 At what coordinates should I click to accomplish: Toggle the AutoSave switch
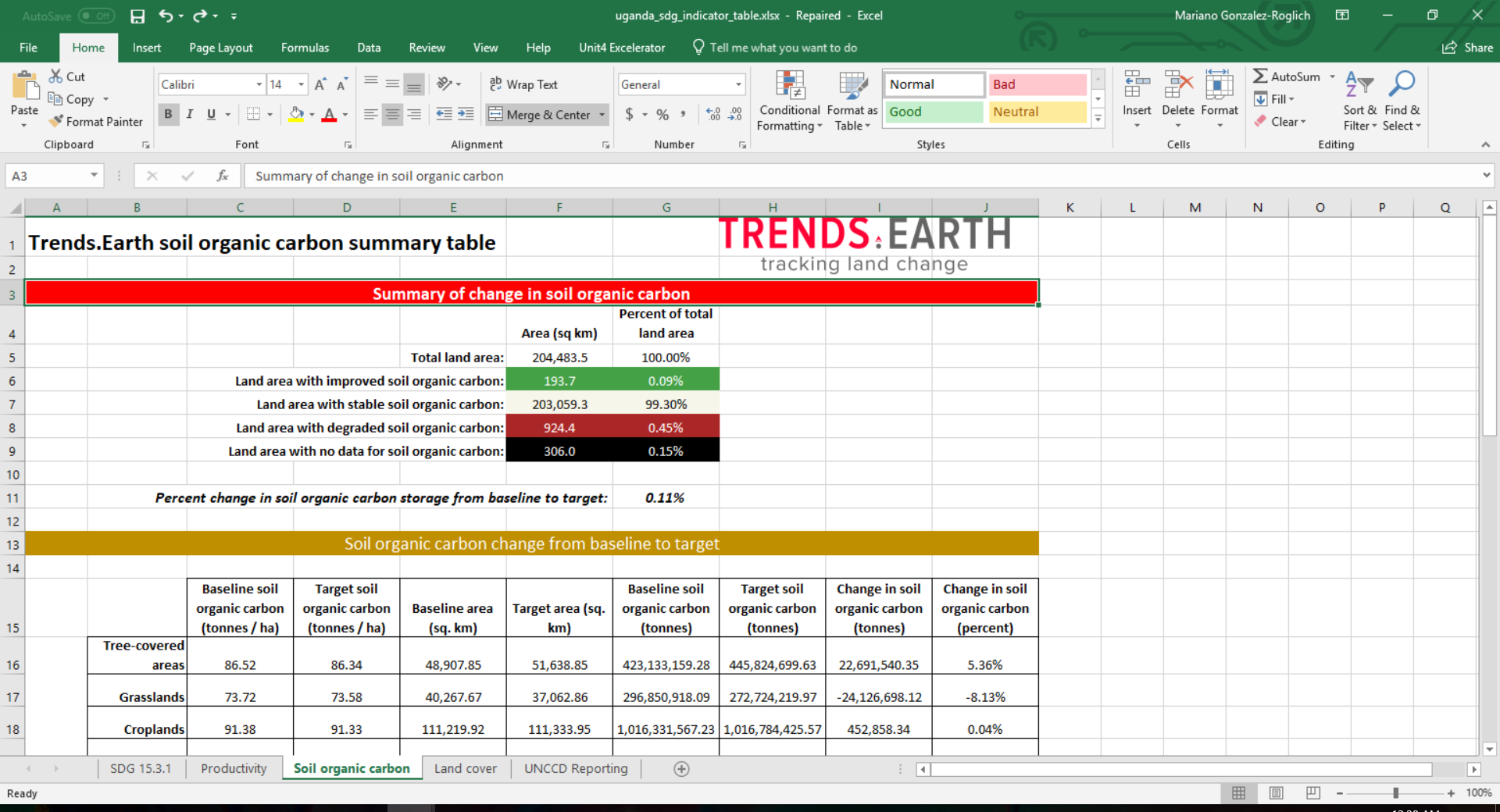[x=96, y=16]
